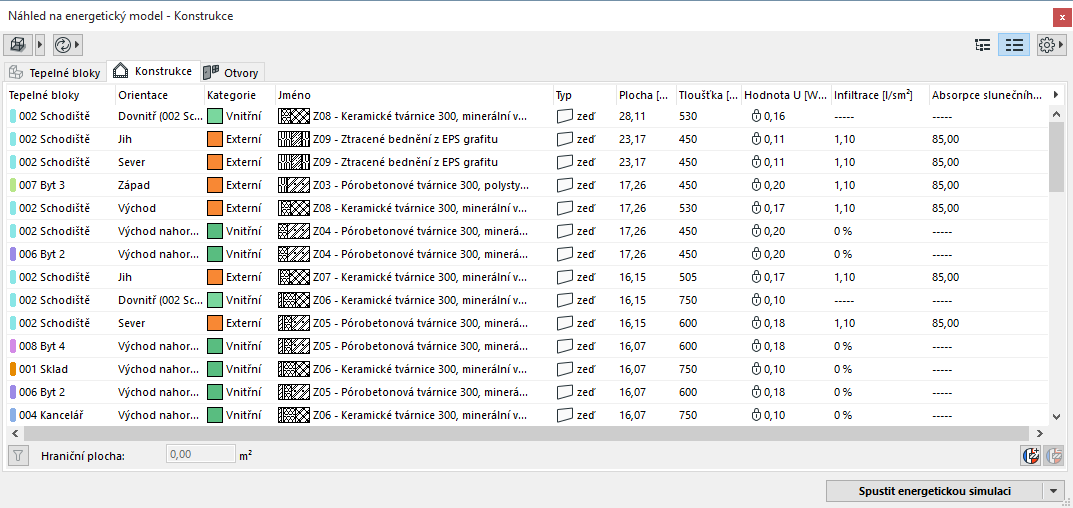Viewport: 1073px width, 508px height.
Task: Click the add-marker icon at bottom right
Action: click(1031, 455)
